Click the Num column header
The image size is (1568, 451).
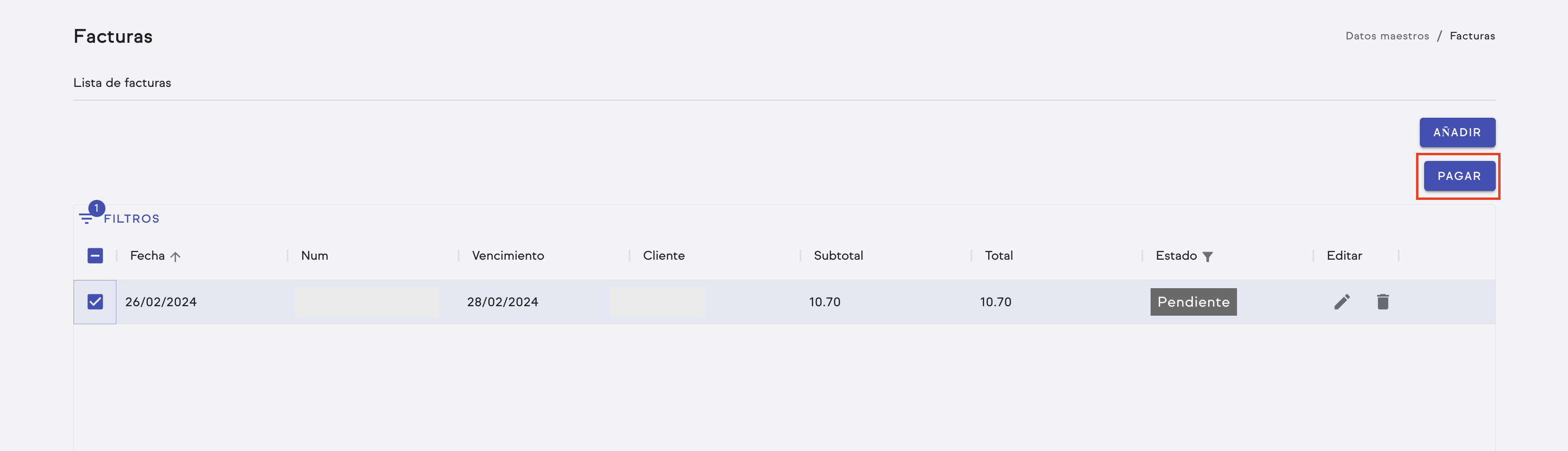point(314,255)
